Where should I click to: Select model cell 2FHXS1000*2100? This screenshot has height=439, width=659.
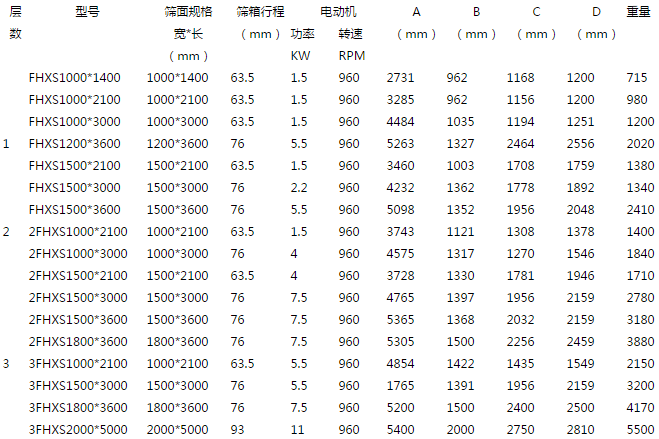[77, 231]
